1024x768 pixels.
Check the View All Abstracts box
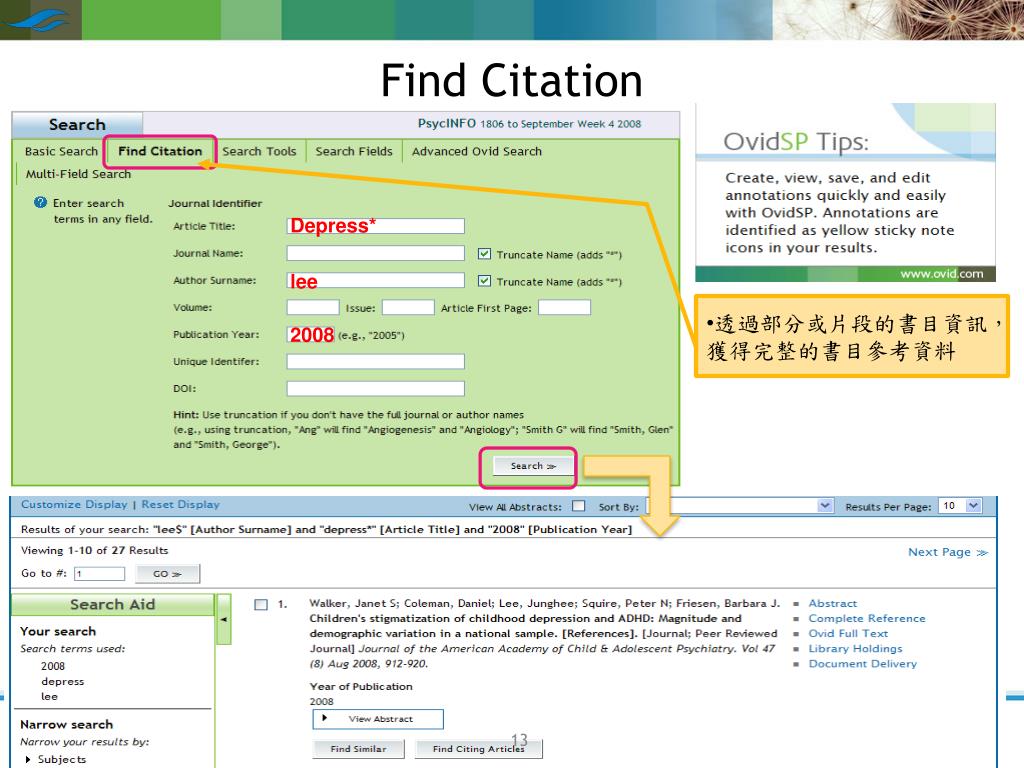[x=579, y=506]
